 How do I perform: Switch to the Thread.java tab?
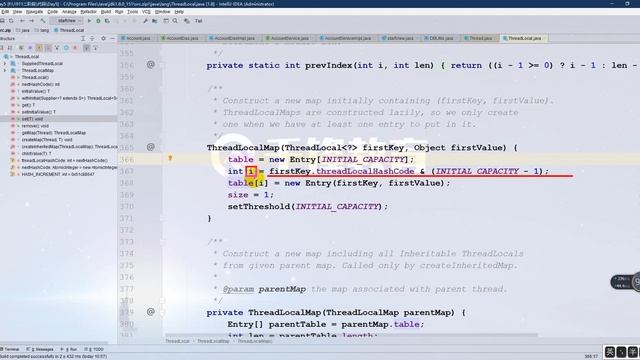(x=480, y=38)
